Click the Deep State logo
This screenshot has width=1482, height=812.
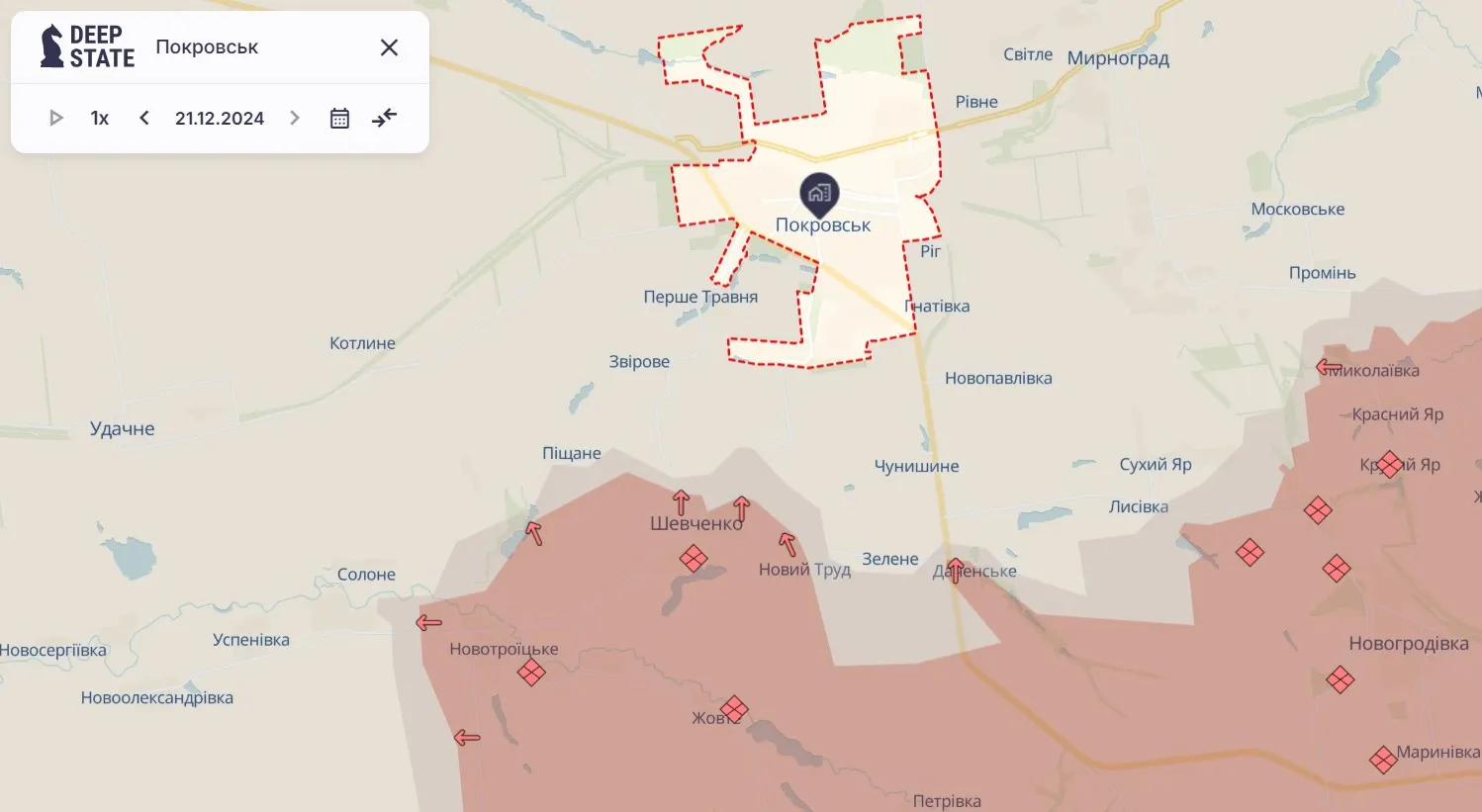(x=87, y=46)
